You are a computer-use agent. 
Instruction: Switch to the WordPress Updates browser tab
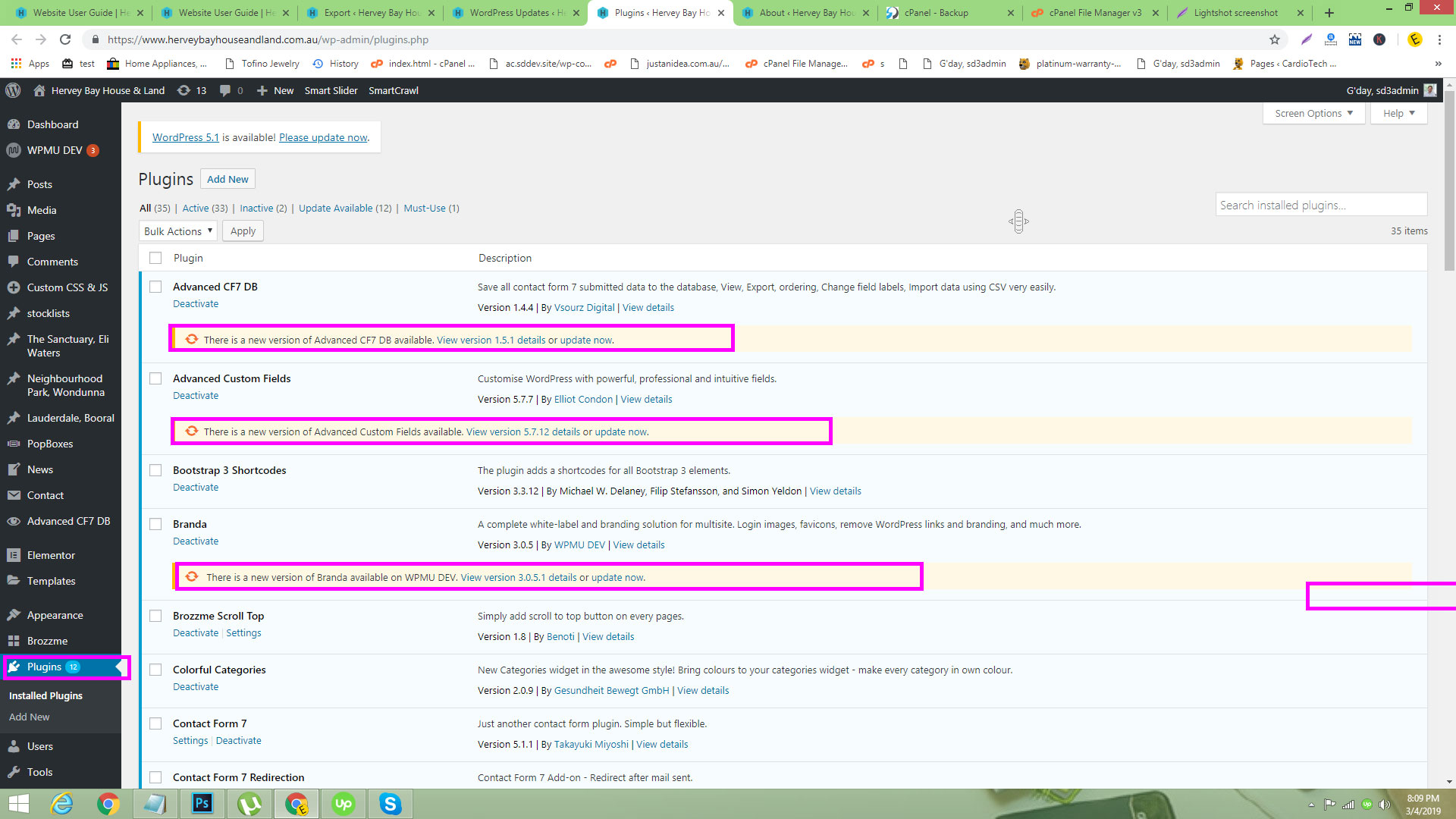tap(515, 13)
